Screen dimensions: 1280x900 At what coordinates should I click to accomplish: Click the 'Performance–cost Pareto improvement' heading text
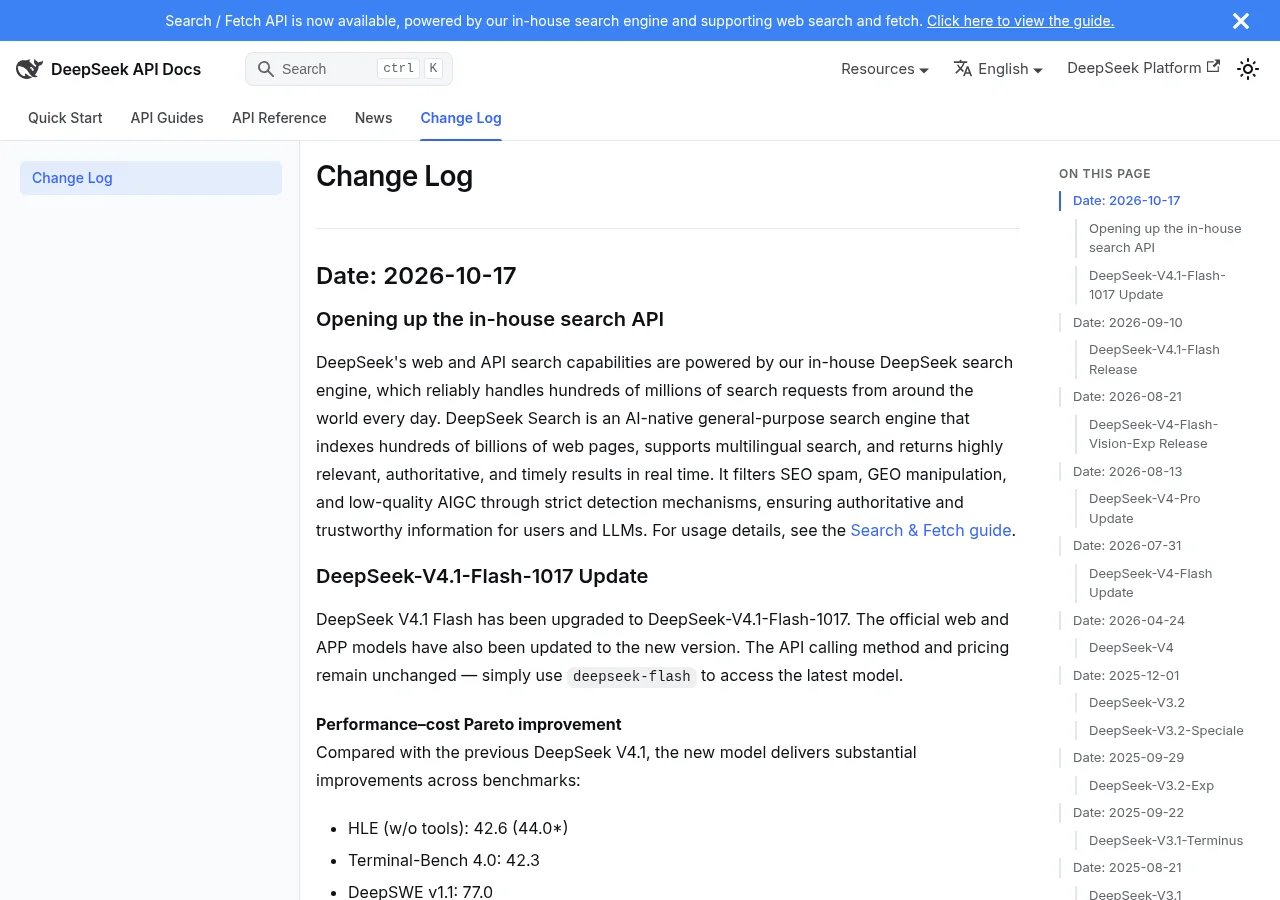[468, 724]
